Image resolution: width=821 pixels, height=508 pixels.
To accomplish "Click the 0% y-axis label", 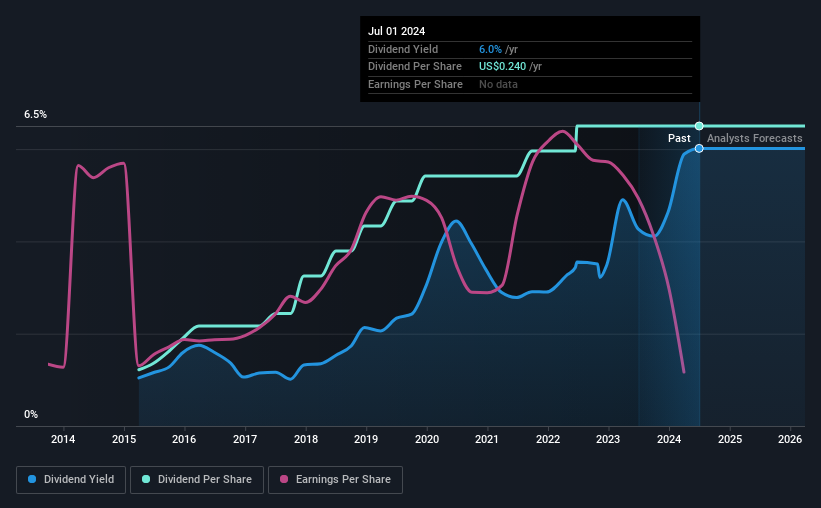I will tap(31, 414).
